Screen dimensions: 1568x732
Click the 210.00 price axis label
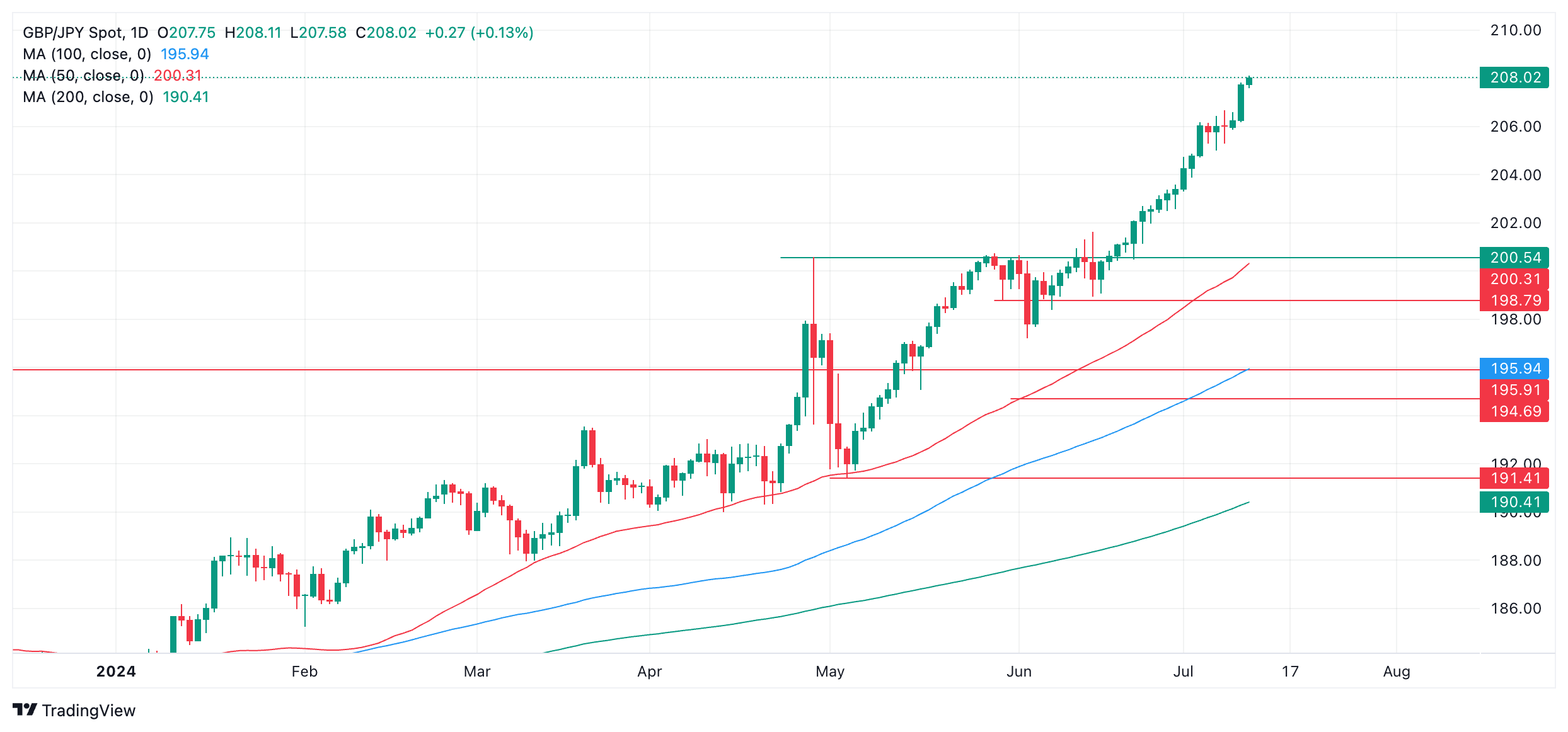[1515, 30]
